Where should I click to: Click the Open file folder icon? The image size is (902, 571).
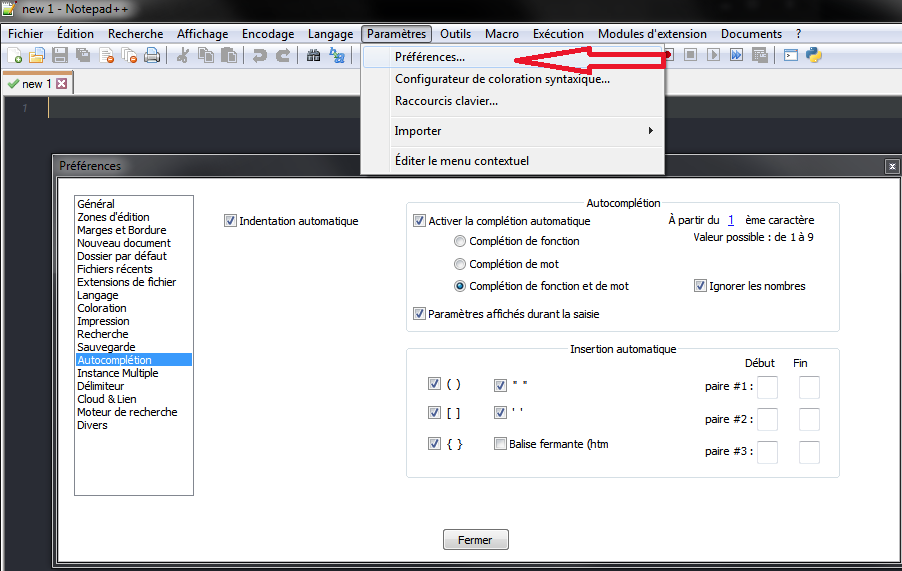[37, 55]
